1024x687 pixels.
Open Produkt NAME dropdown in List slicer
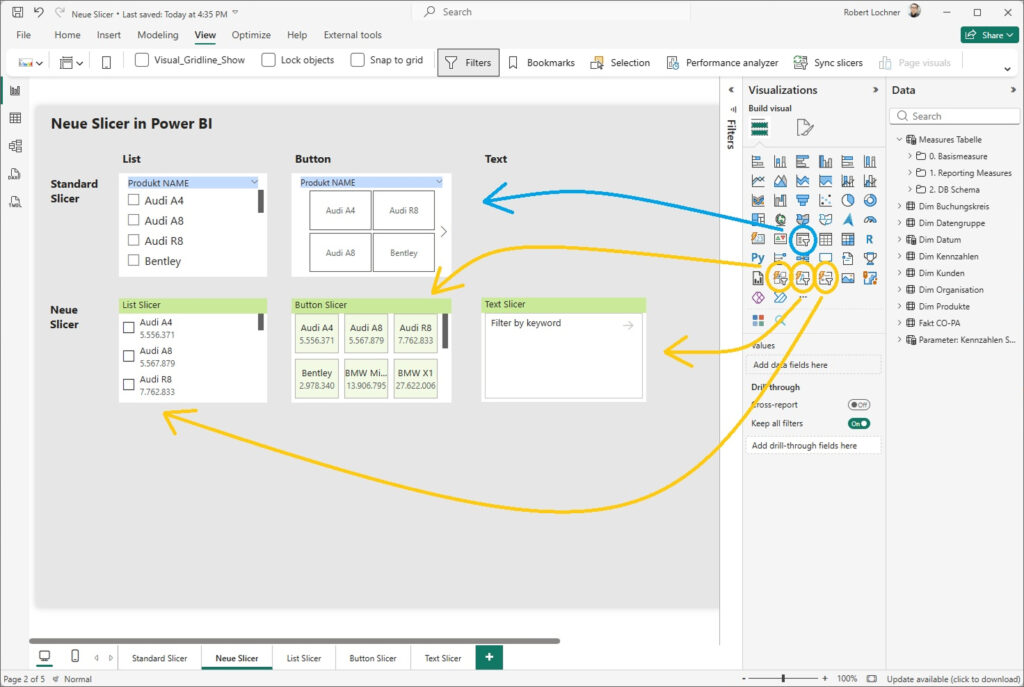pos(254,183)
